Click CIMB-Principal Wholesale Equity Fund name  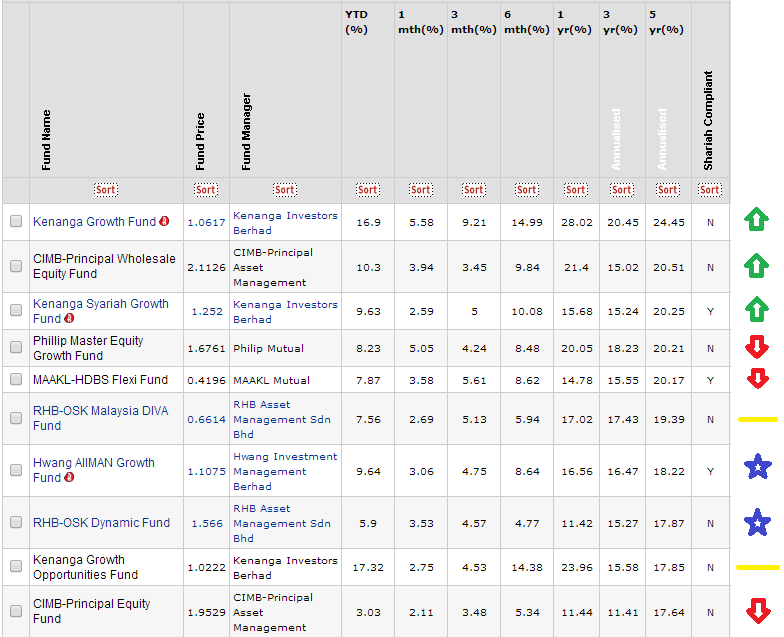click(104, 266)
